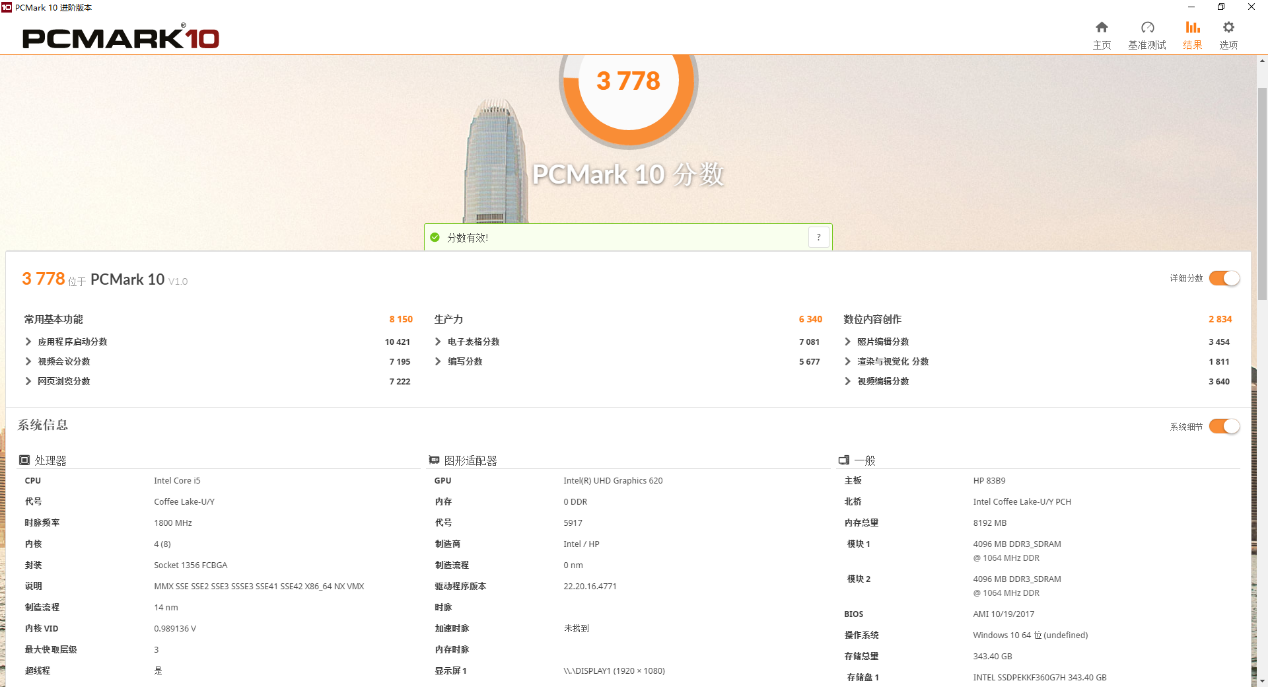Image resolution: width=1268 pixels, height=687 pixels.
Task: Click the 一般 general section icon
Action: pyautogui.click(x=844, y=460)
